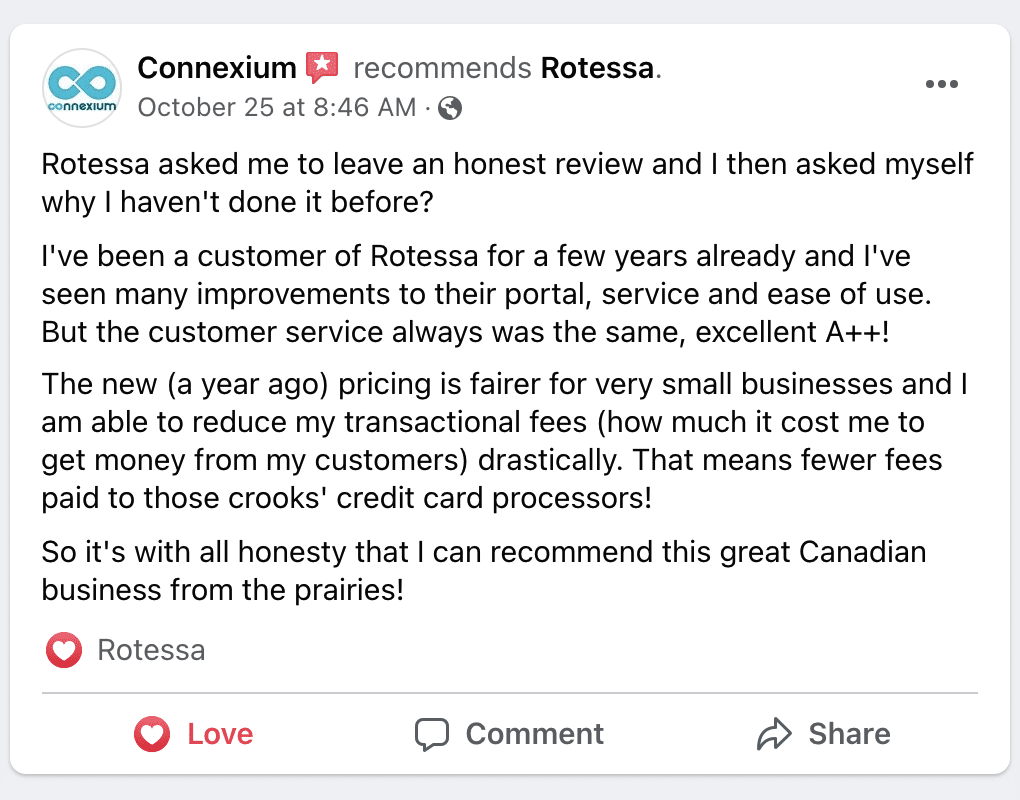Click the closing paragraph about Canadian business
The image size is (1020, 800).
[484, 571]
